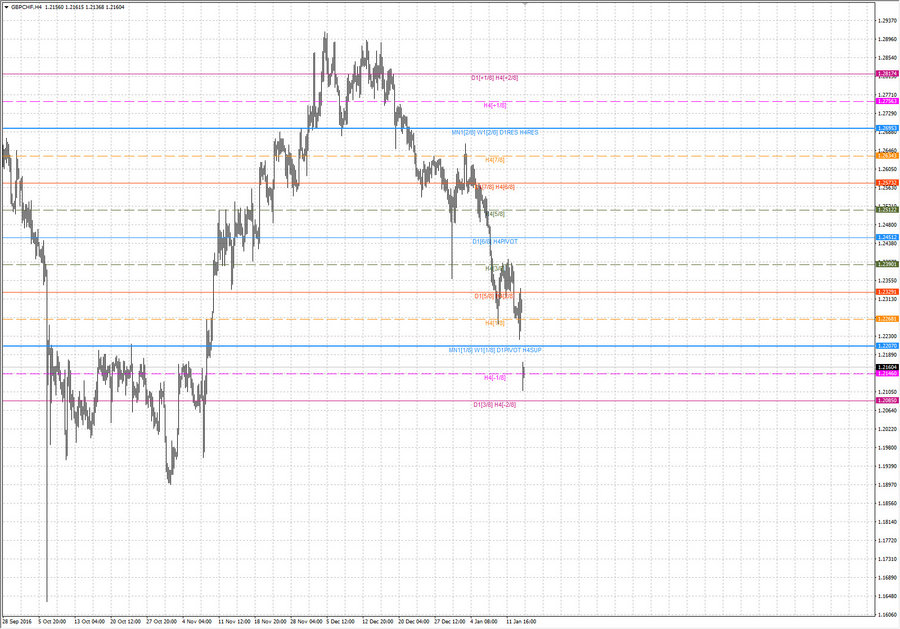The height and width of the screenshot is (629, 900).
Task: Click the small triangle before the GBPCHF,H4 title
Action: (x=6, y=7)
